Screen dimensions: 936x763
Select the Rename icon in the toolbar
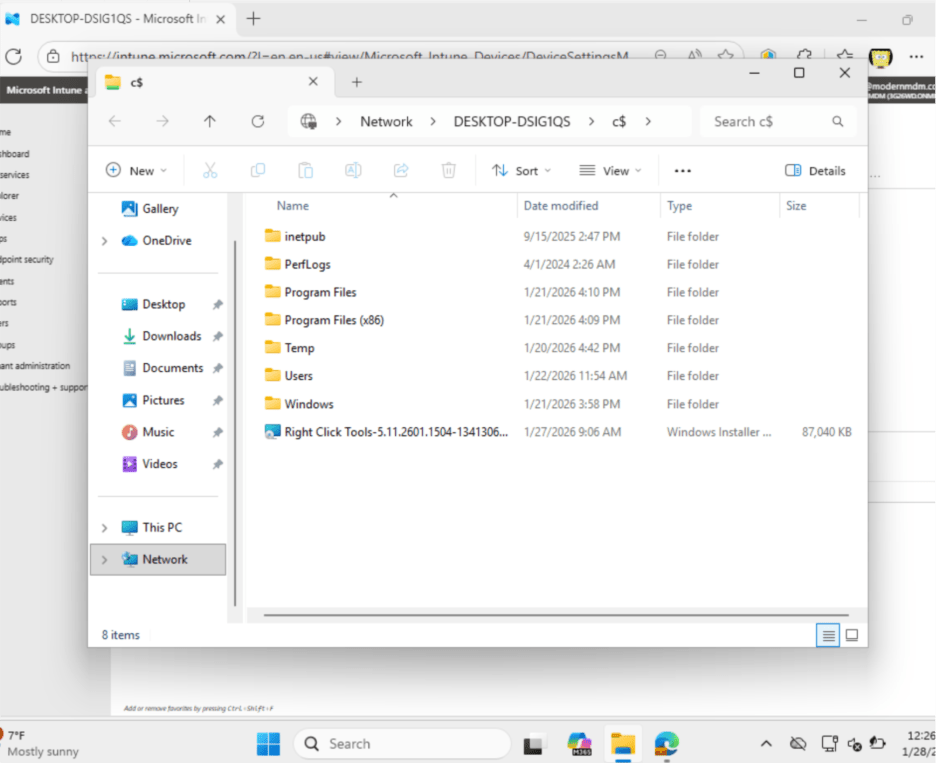(x=353, y=170)
